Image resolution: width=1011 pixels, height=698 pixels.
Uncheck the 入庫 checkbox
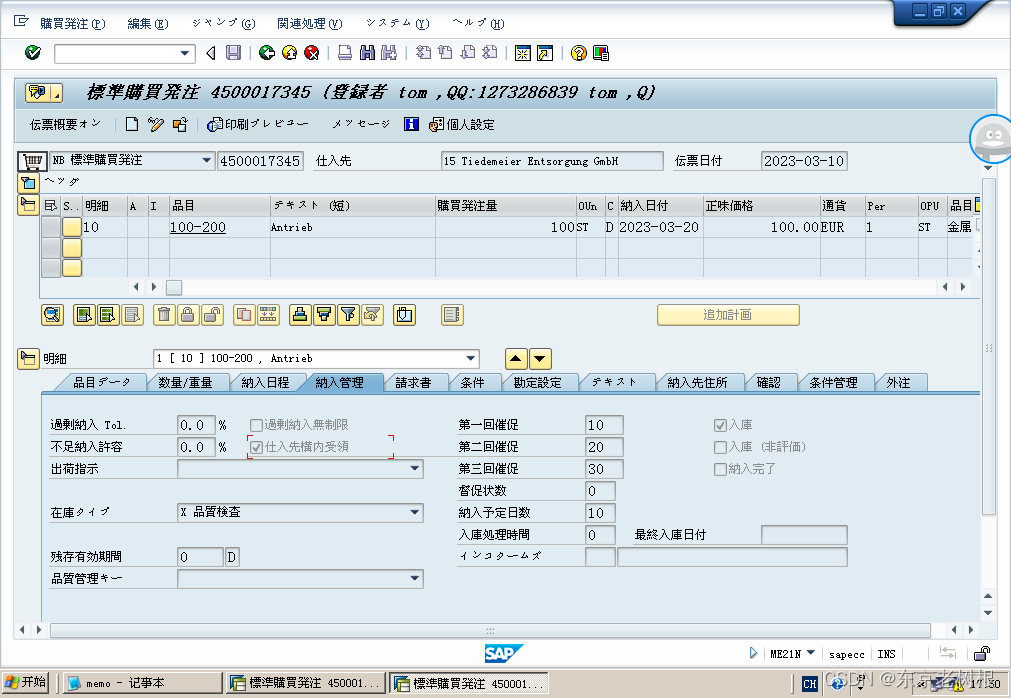pos(718,423)
